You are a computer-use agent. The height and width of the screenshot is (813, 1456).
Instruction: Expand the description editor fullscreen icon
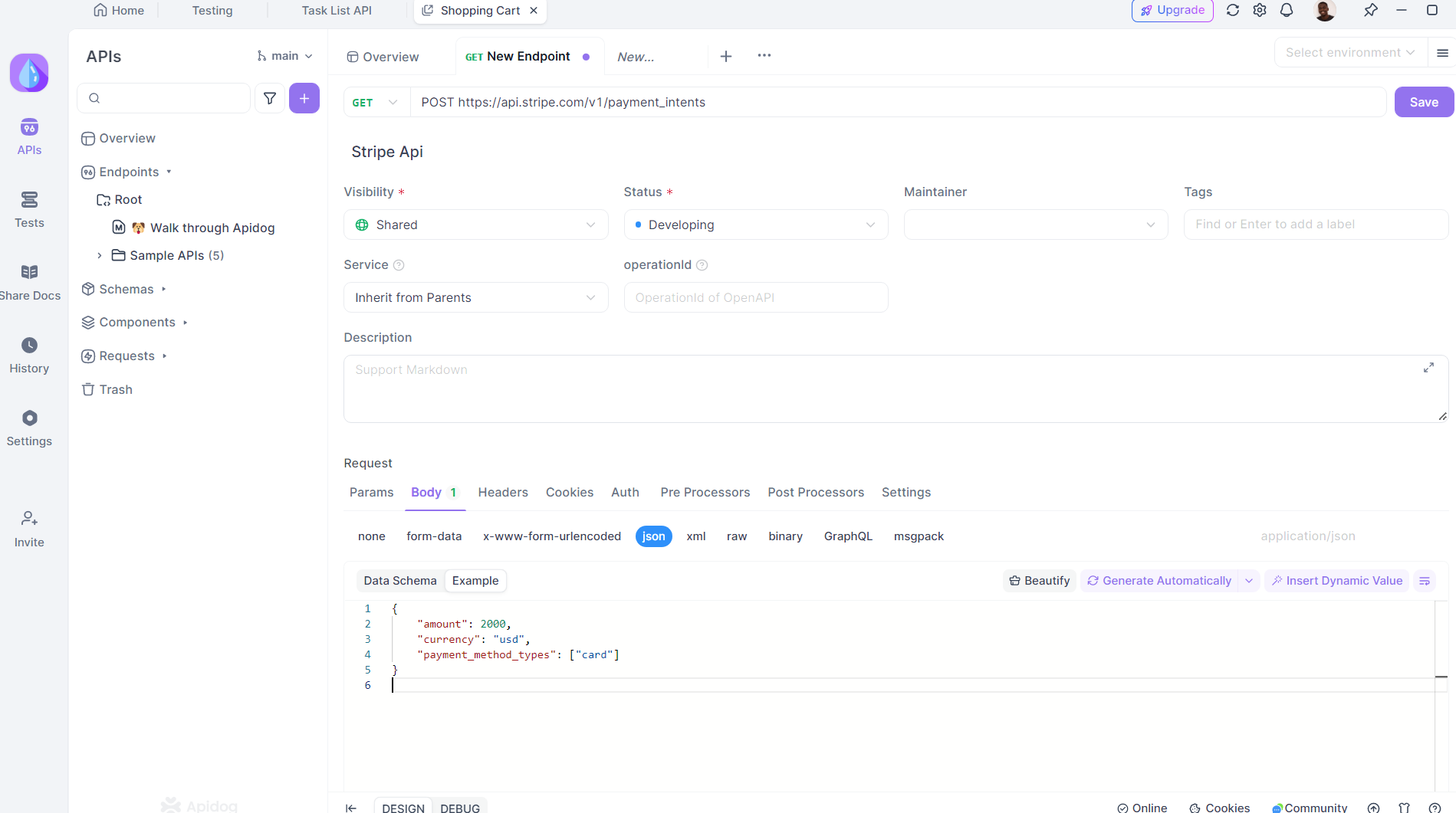pyautogui.click(x=1429, y=368)
